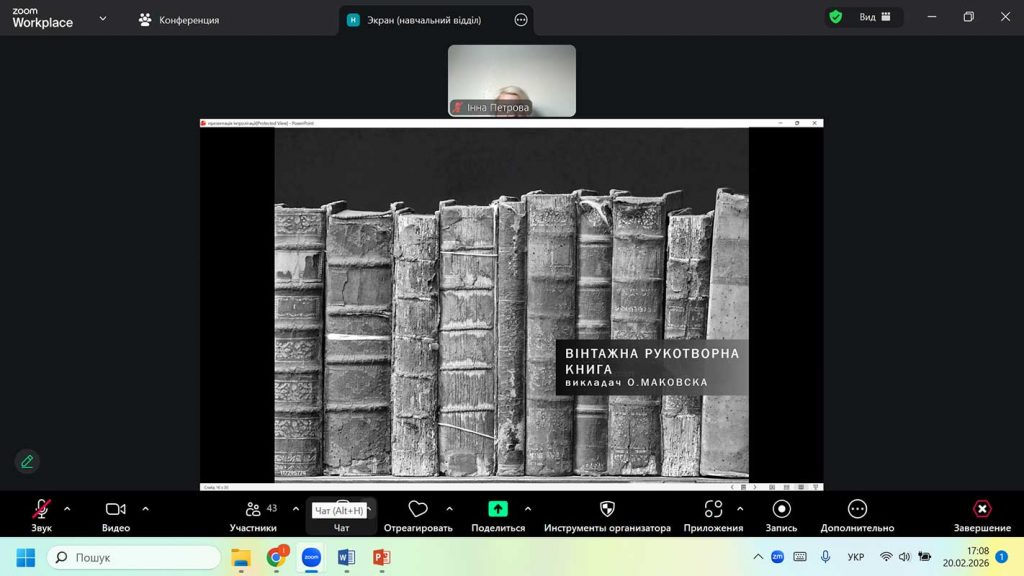Expand audio options arrow next to Звук
The height and width of the screenshot is (576, 1024).
[x=67, y=509]
